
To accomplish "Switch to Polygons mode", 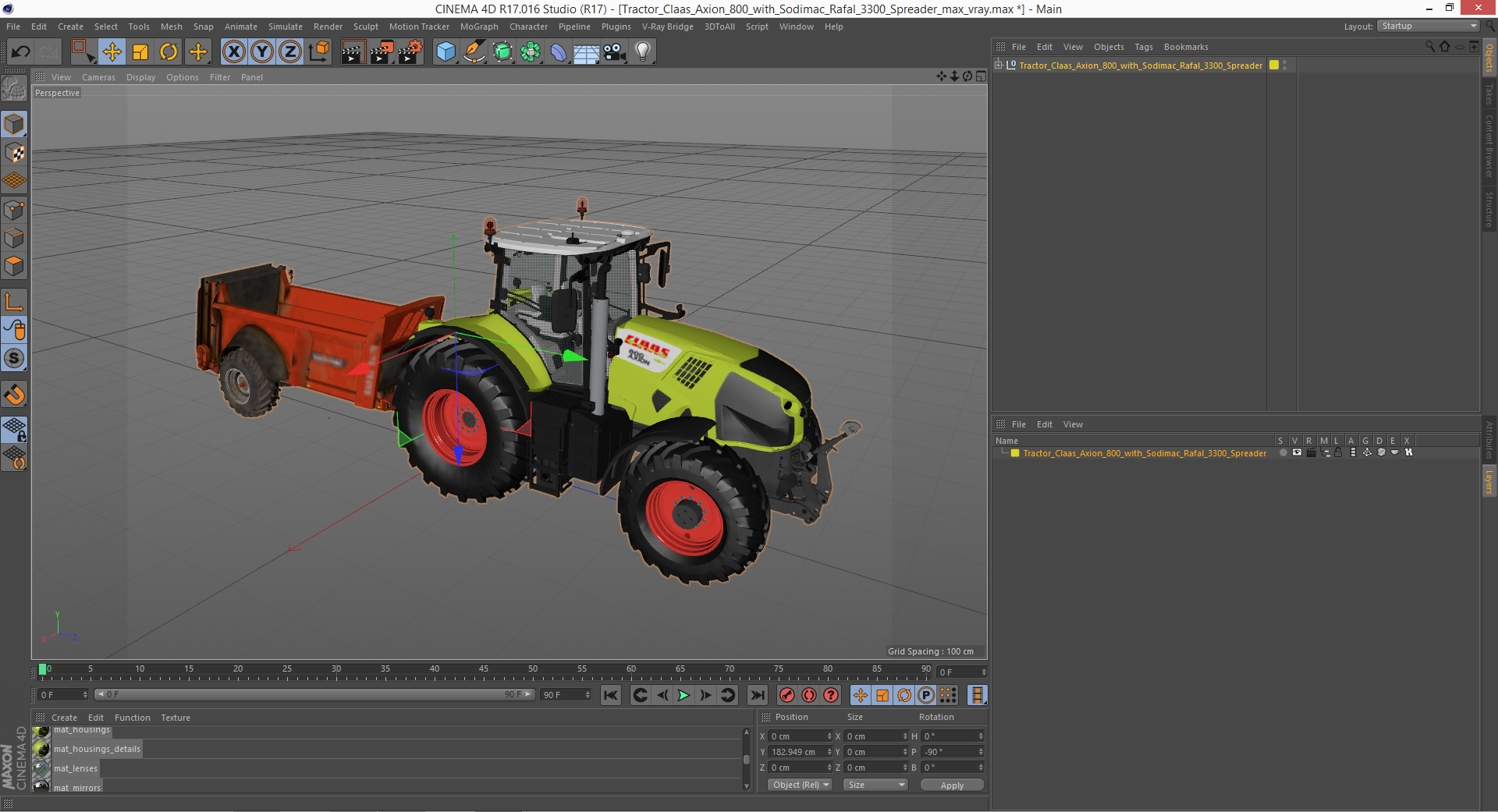I will coord(14,266).
